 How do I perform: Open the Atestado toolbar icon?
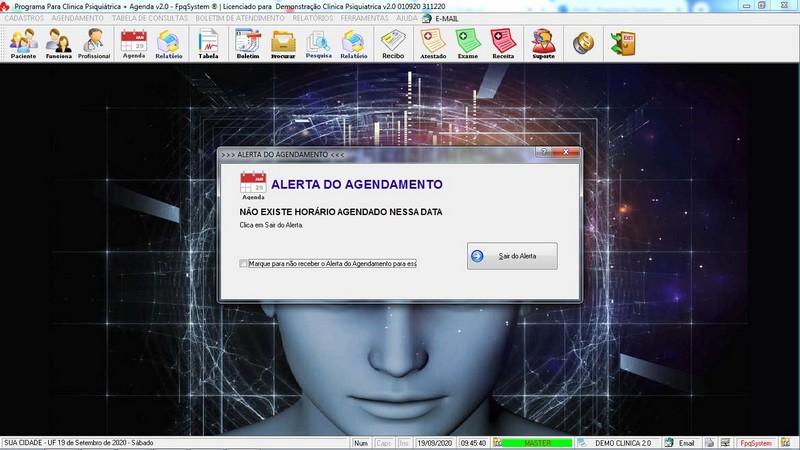pos(433,44)
